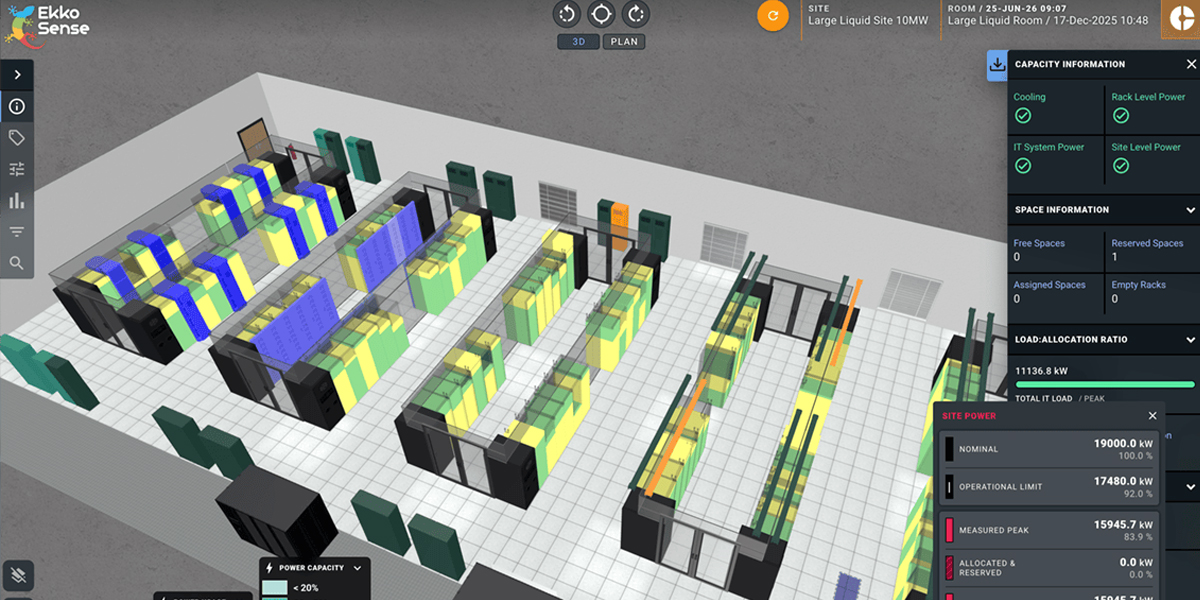The height and width of the screenshot is (600, 1200).
Task: Click the Cooling status check icon
Action: point(1023,116)
